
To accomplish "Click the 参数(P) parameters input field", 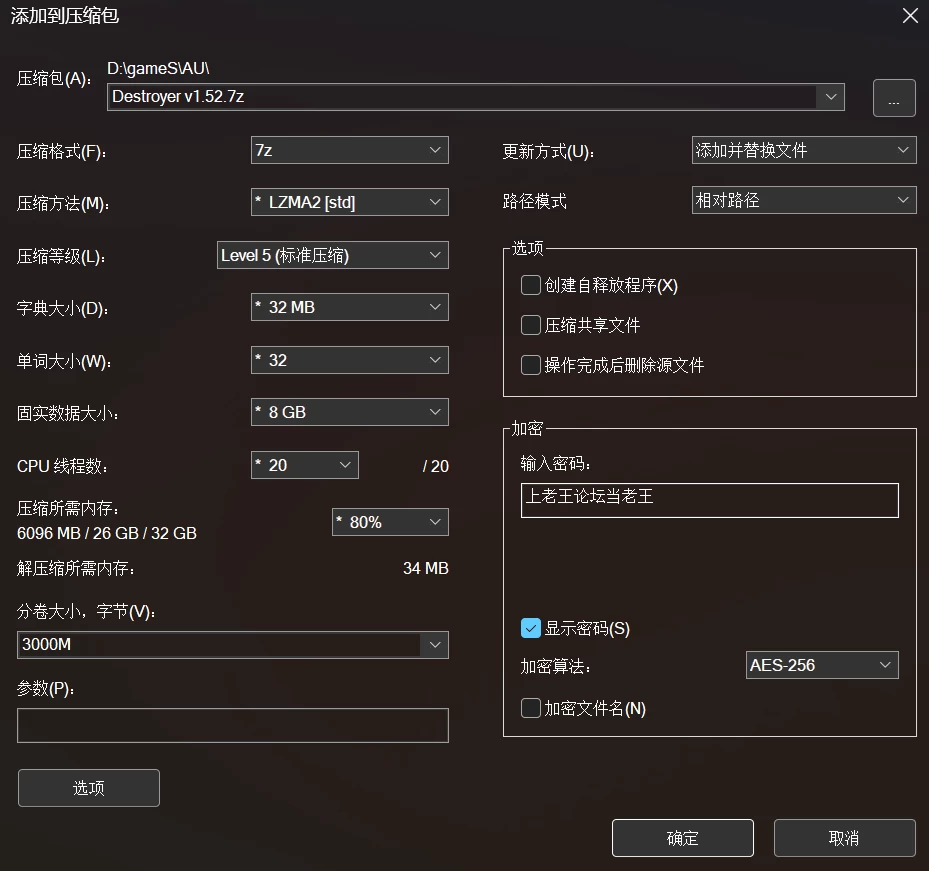I will tap(233, 725).
